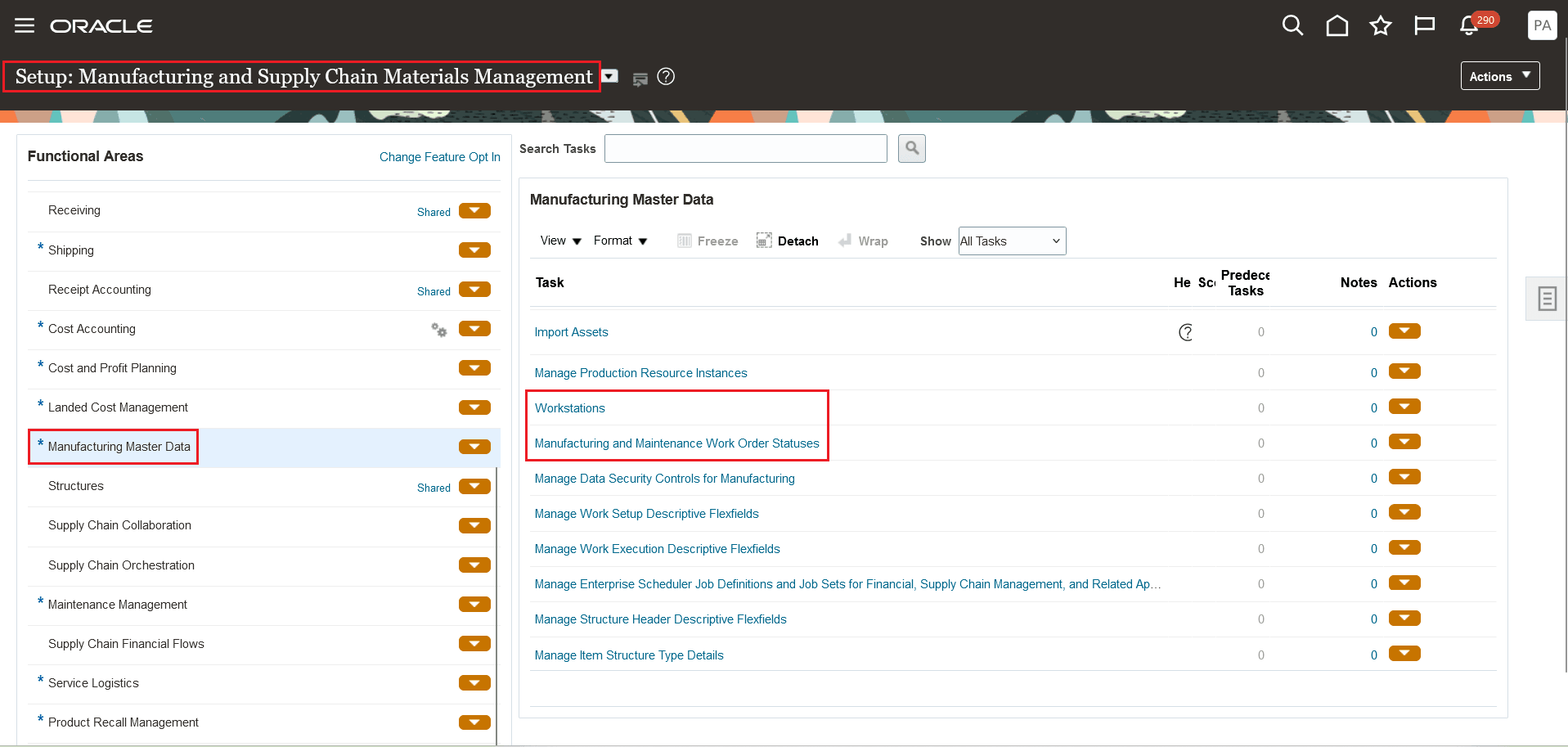1568x747 pixels.
Task: Open actions arrow for Manage Production Resource Instances
Action: (x=1404, y=372)
